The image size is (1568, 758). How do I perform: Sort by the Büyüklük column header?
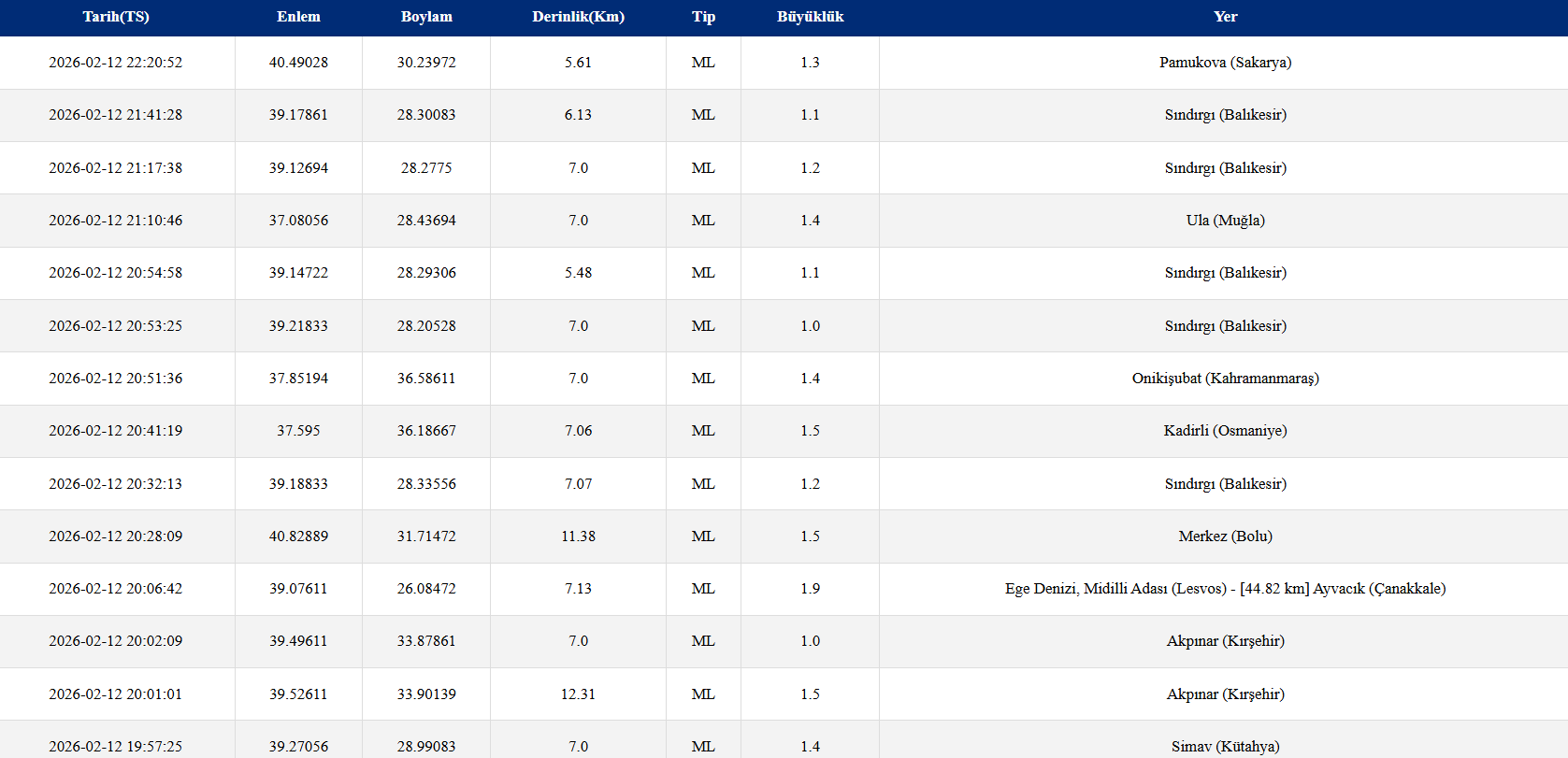click(810, 17)
